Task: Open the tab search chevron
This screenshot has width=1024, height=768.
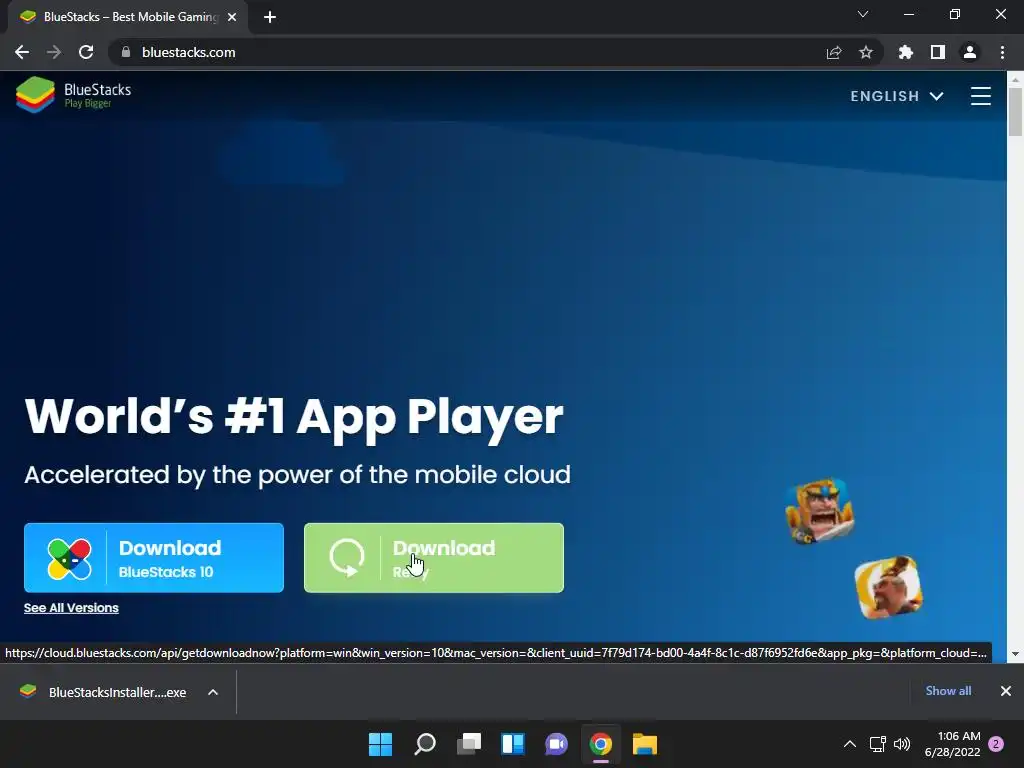Action: (x=863, y=14)
